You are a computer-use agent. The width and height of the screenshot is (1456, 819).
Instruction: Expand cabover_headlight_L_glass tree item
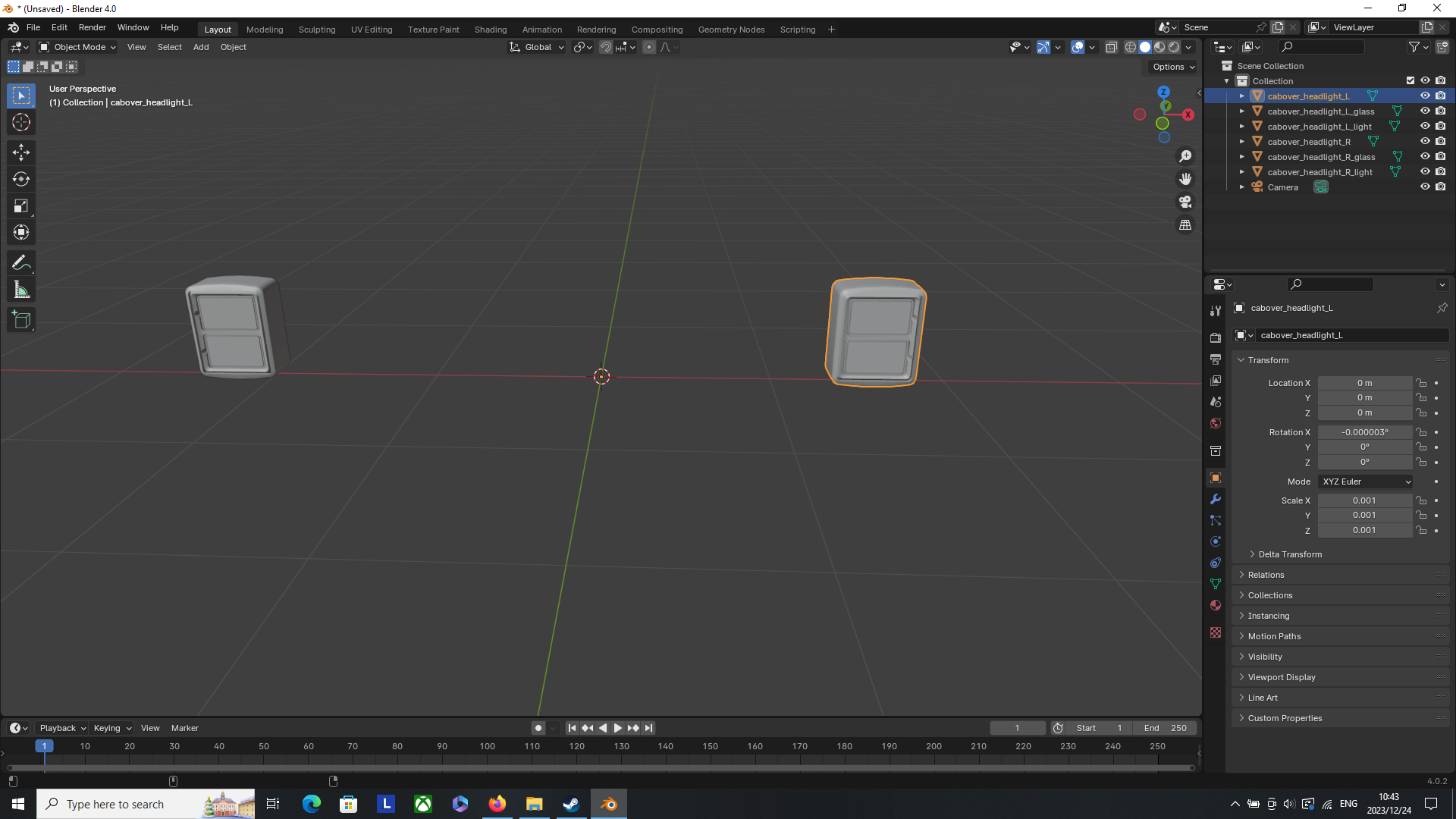point(1241,111)
